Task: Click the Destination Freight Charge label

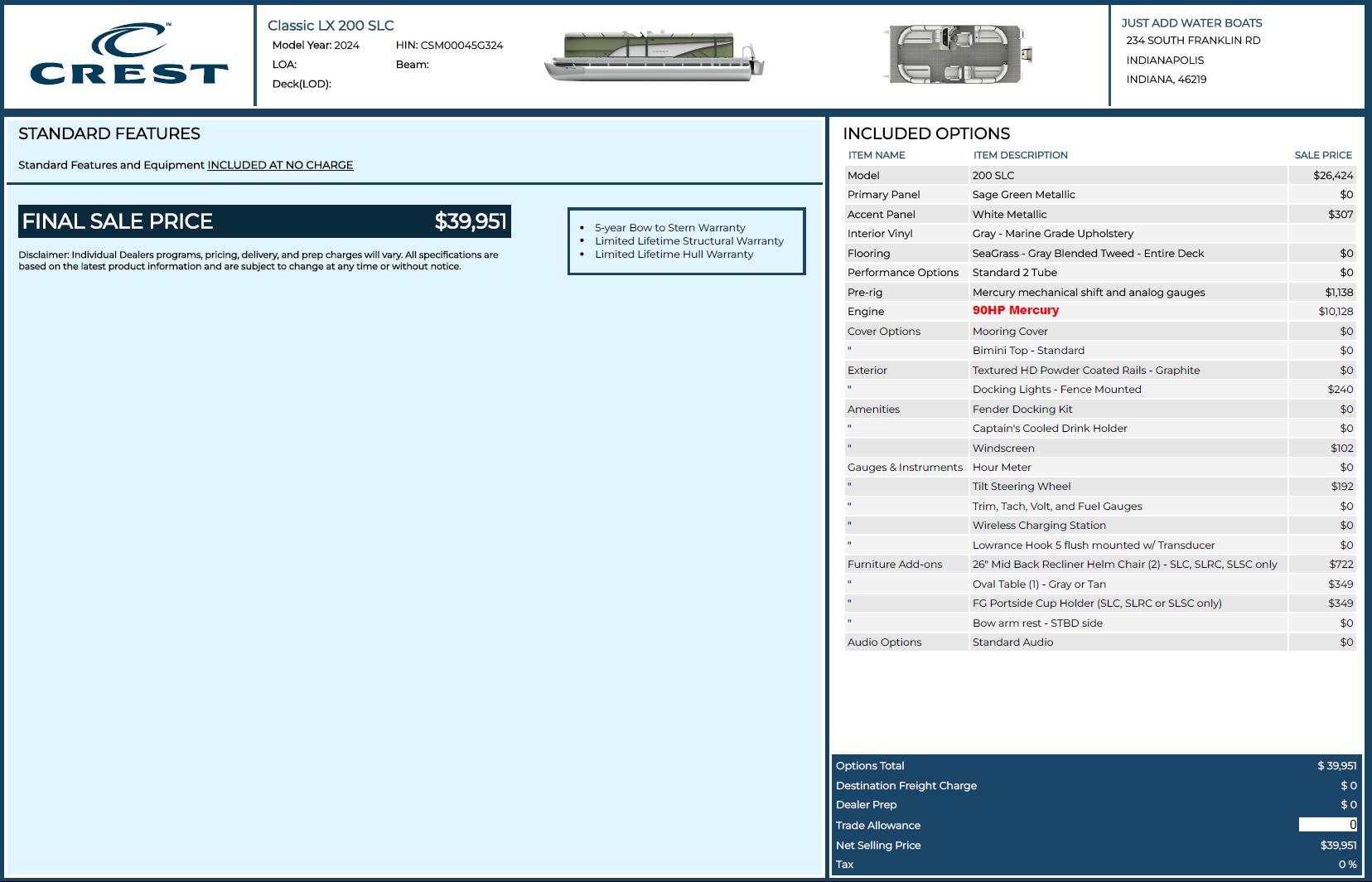Action: point(906,786)
